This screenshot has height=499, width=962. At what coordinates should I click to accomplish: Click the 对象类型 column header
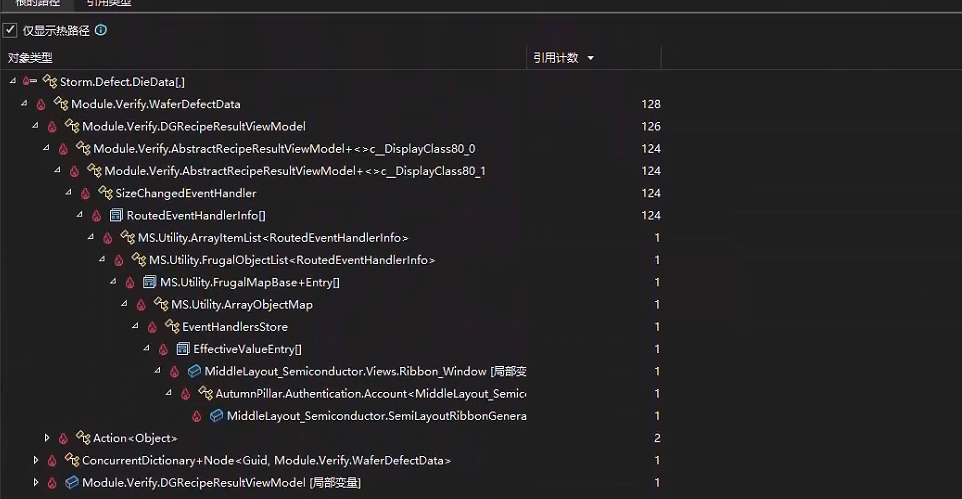point(30,58)
